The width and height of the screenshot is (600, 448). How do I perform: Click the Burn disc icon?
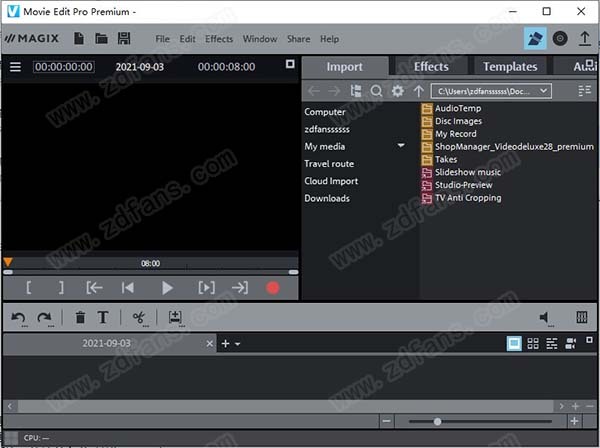[x=560, y=38]
